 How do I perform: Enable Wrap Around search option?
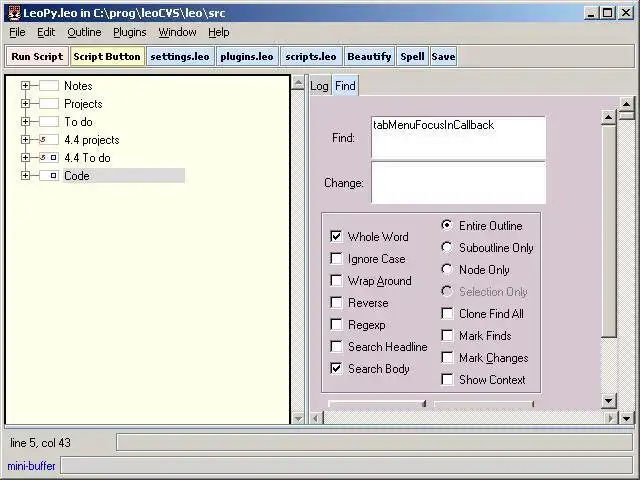pos(336,280)
